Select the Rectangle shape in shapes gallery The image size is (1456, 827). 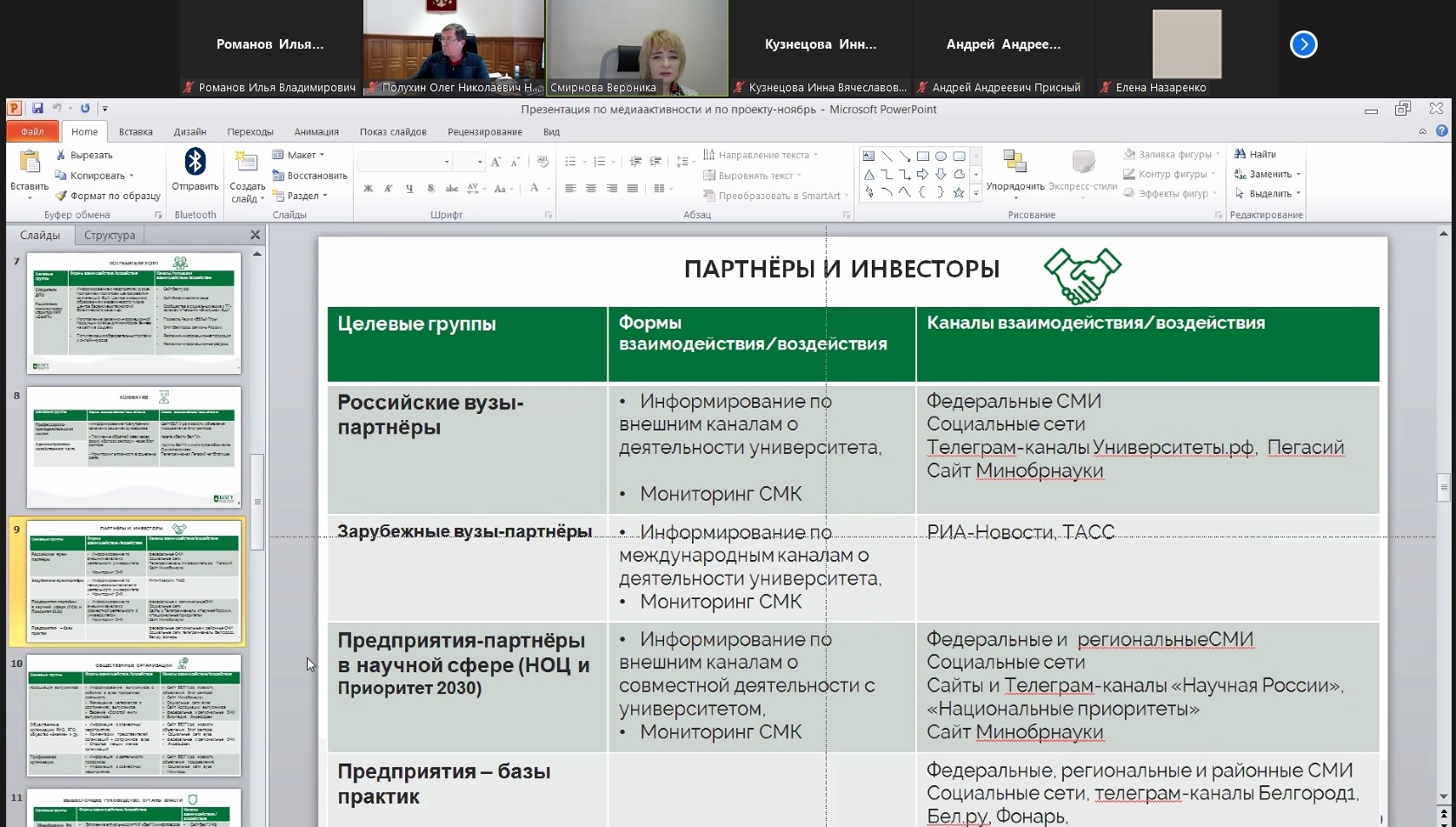tap(922, 157)
